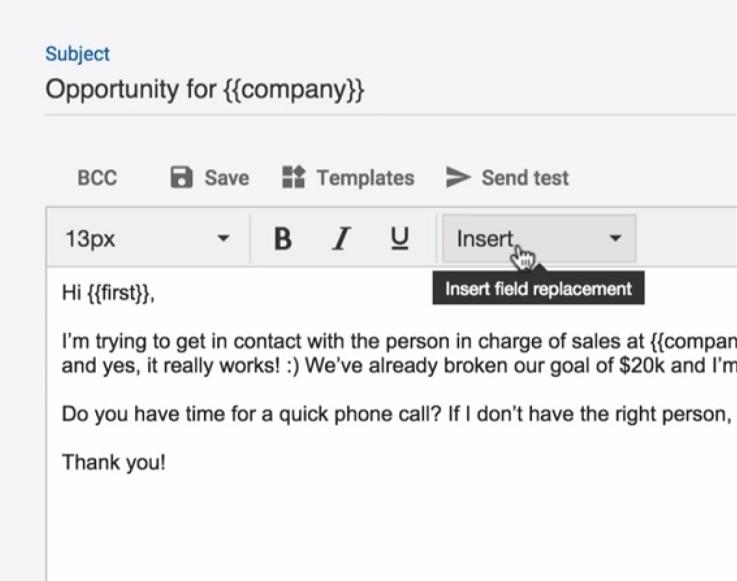Click the Save text label
Screen dimensions: 737x581
point(227,178)
